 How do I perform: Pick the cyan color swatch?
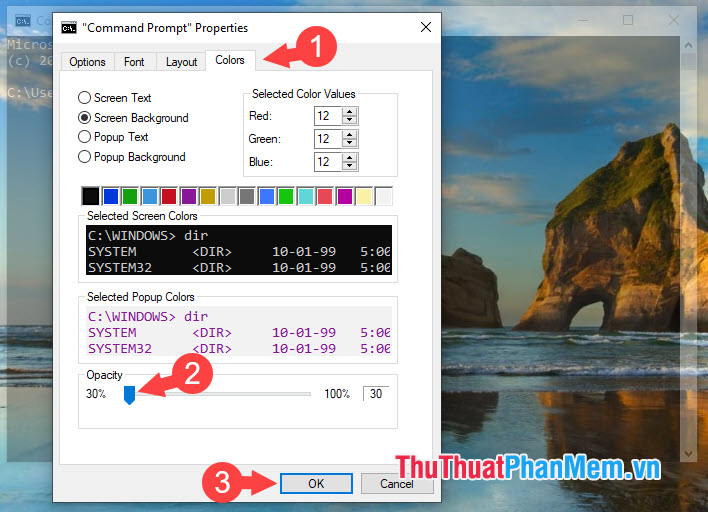306,196
